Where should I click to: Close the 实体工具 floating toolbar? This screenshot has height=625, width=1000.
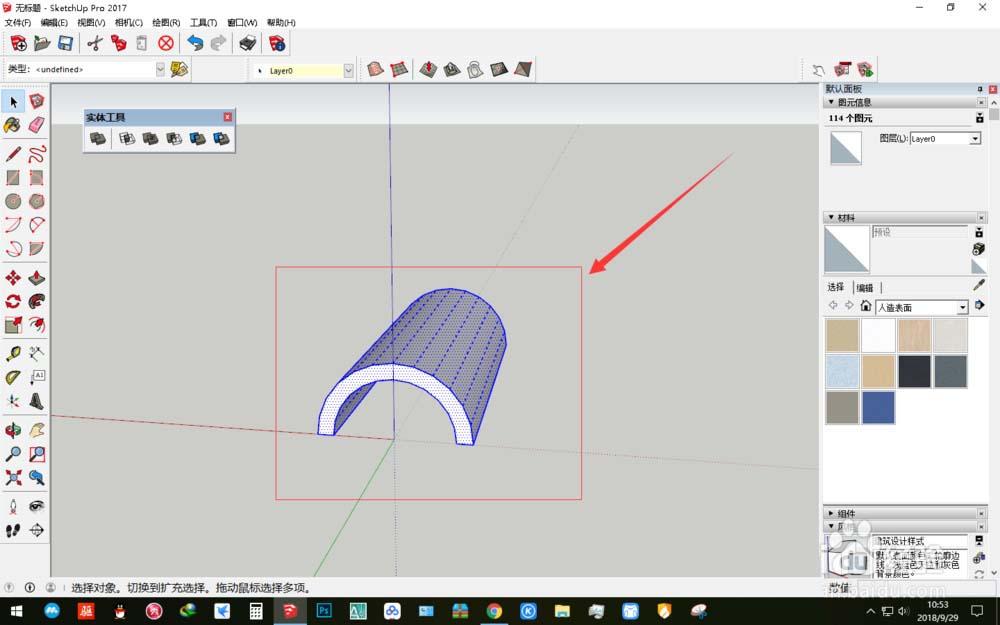coord(227,117)
